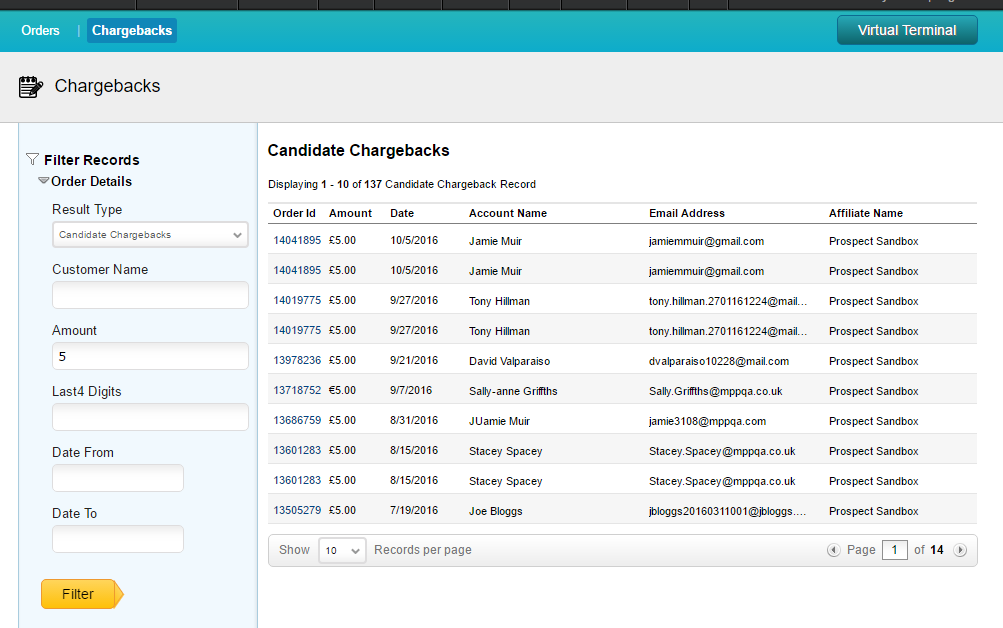Screen dimensions: 1003x628
Task: Open the records per page dropdown
Action: coord(342,551)
